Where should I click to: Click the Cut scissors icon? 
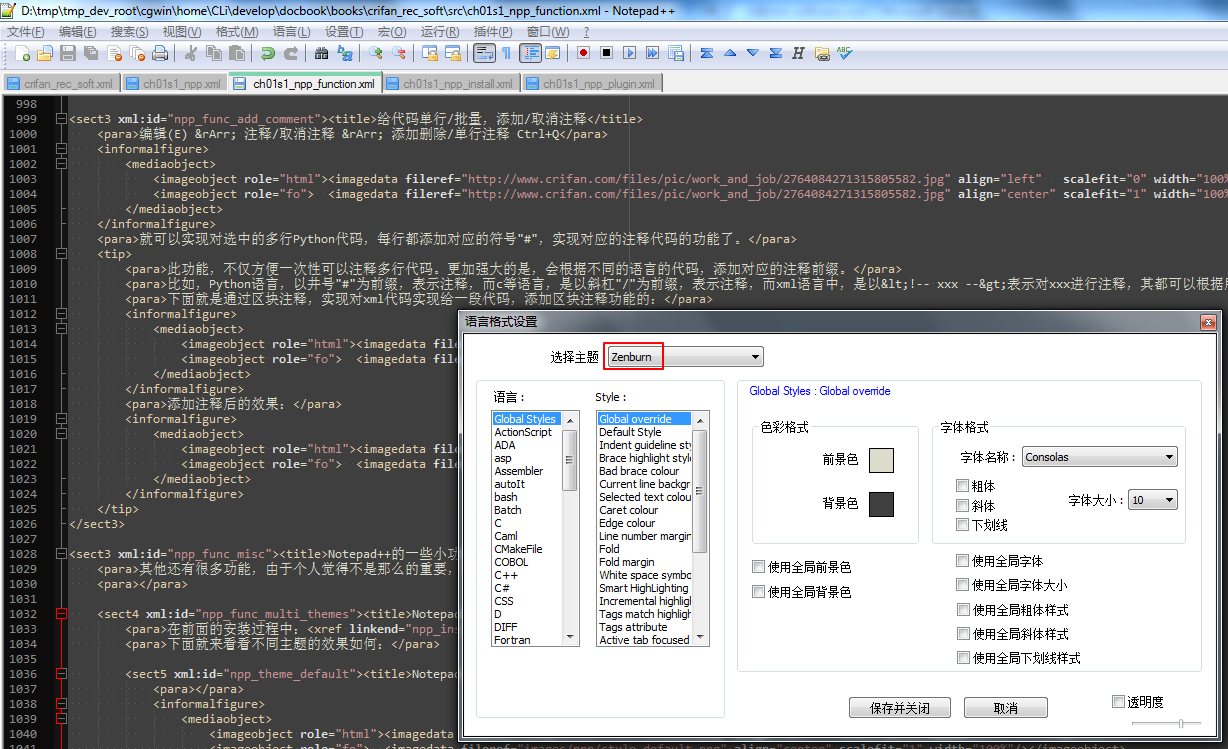pyautogui.click(x=190, y=53)
